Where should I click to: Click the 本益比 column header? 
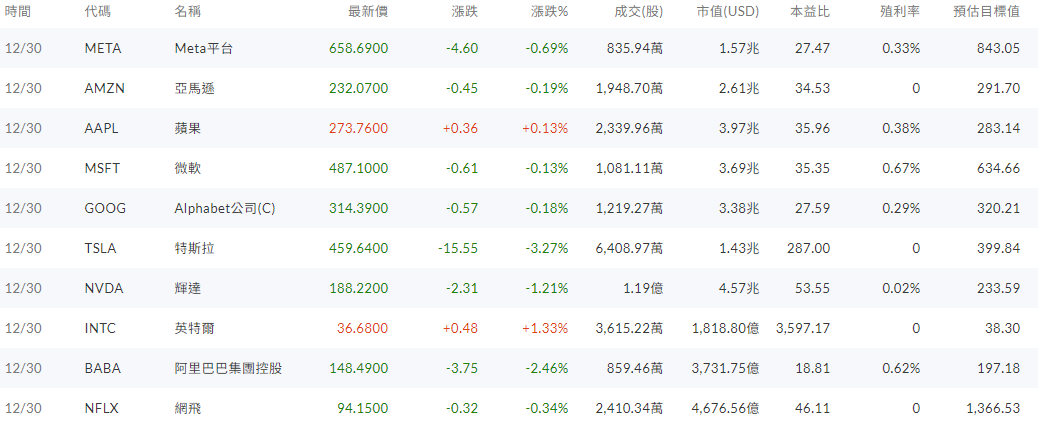point(810,12)
